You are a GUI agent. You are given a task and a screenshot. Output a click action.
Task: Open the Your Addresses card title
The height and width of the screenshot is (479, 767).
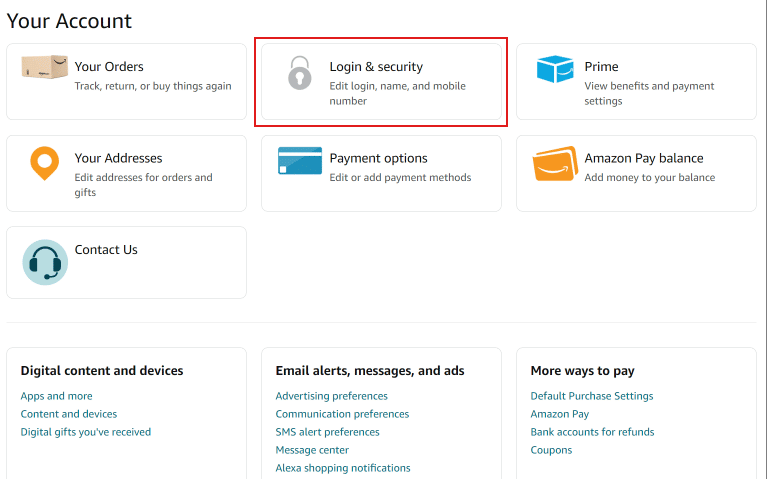(118, 158)
